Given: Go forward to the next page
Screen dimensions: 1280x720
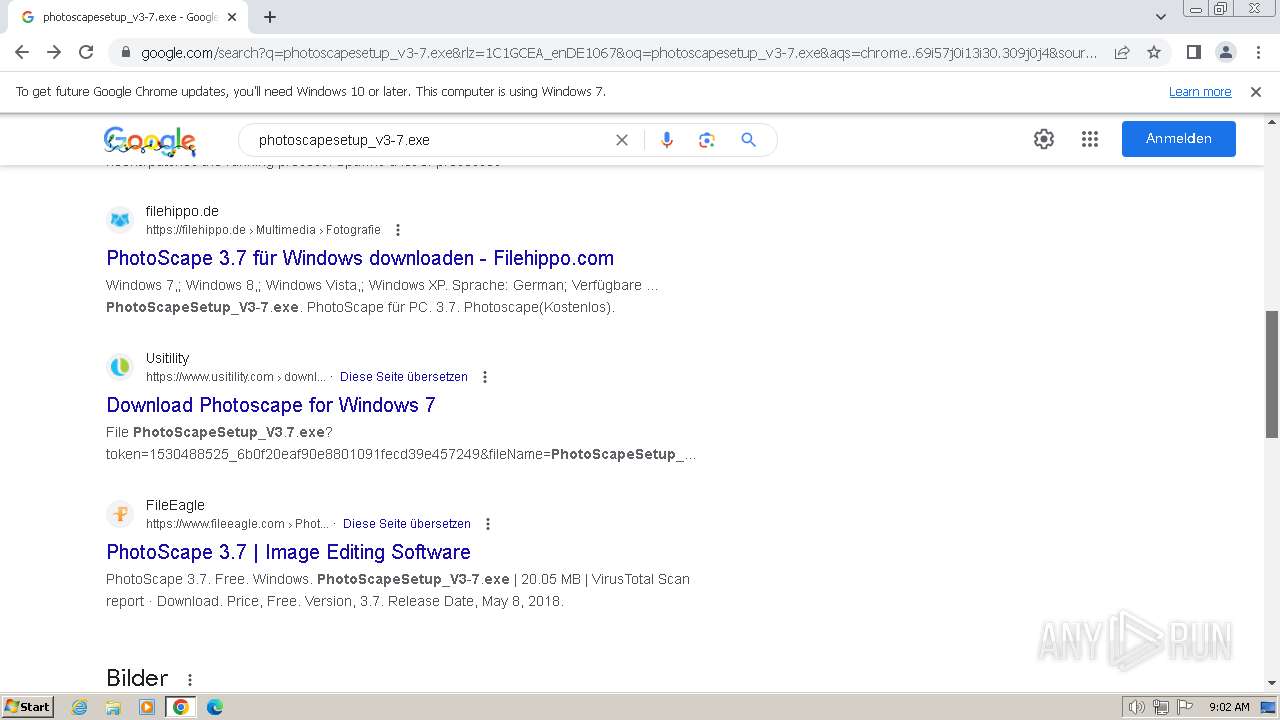Looking at the screenshot, I should click(54, 52).
